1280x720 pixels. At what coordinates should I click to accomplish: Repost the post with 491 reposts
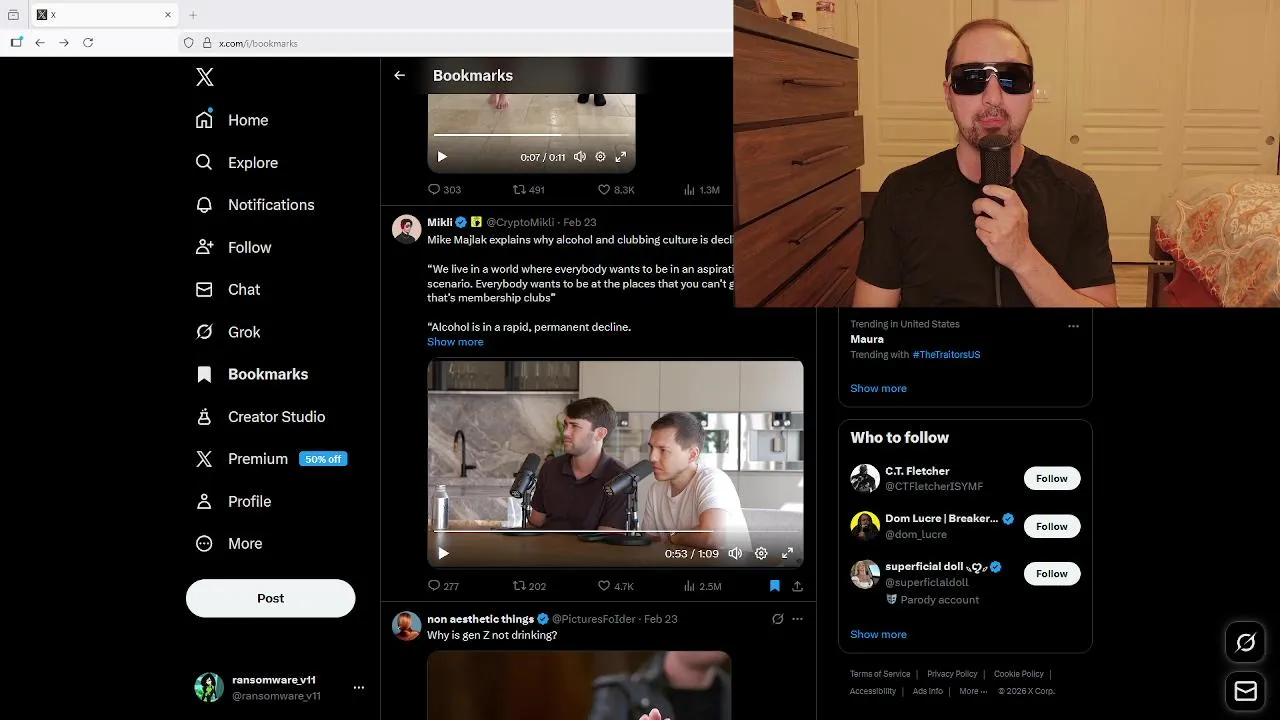(529, 189)
